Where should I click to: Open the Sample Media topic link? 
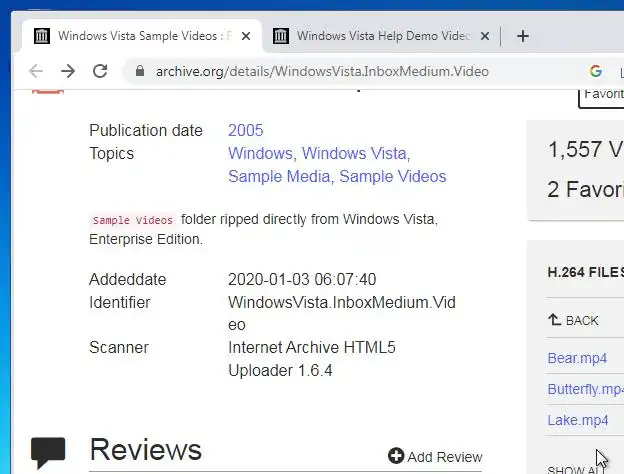coord(278,176)
